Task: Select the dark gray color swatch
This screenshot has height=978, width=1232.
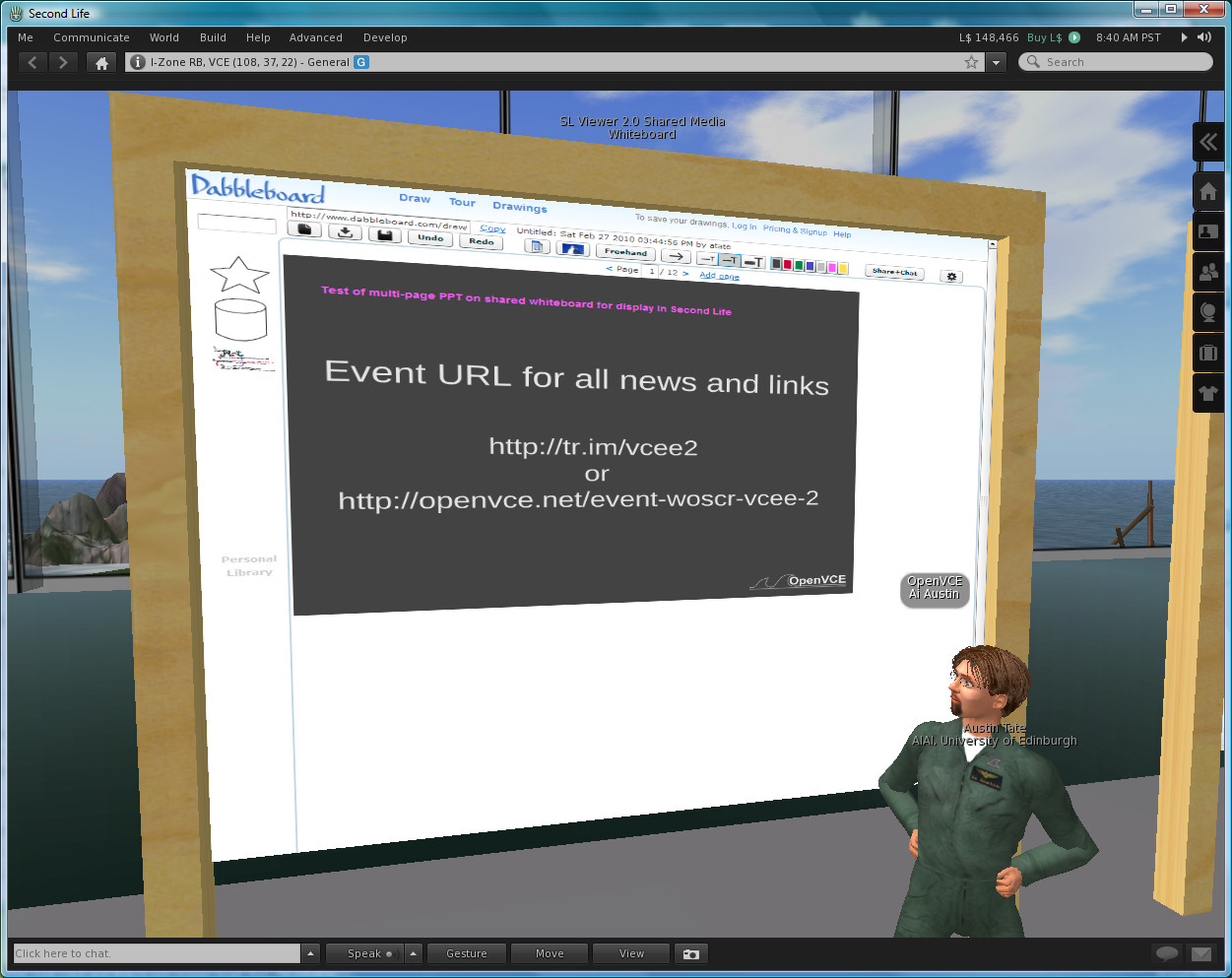Action: pos(776,264)
